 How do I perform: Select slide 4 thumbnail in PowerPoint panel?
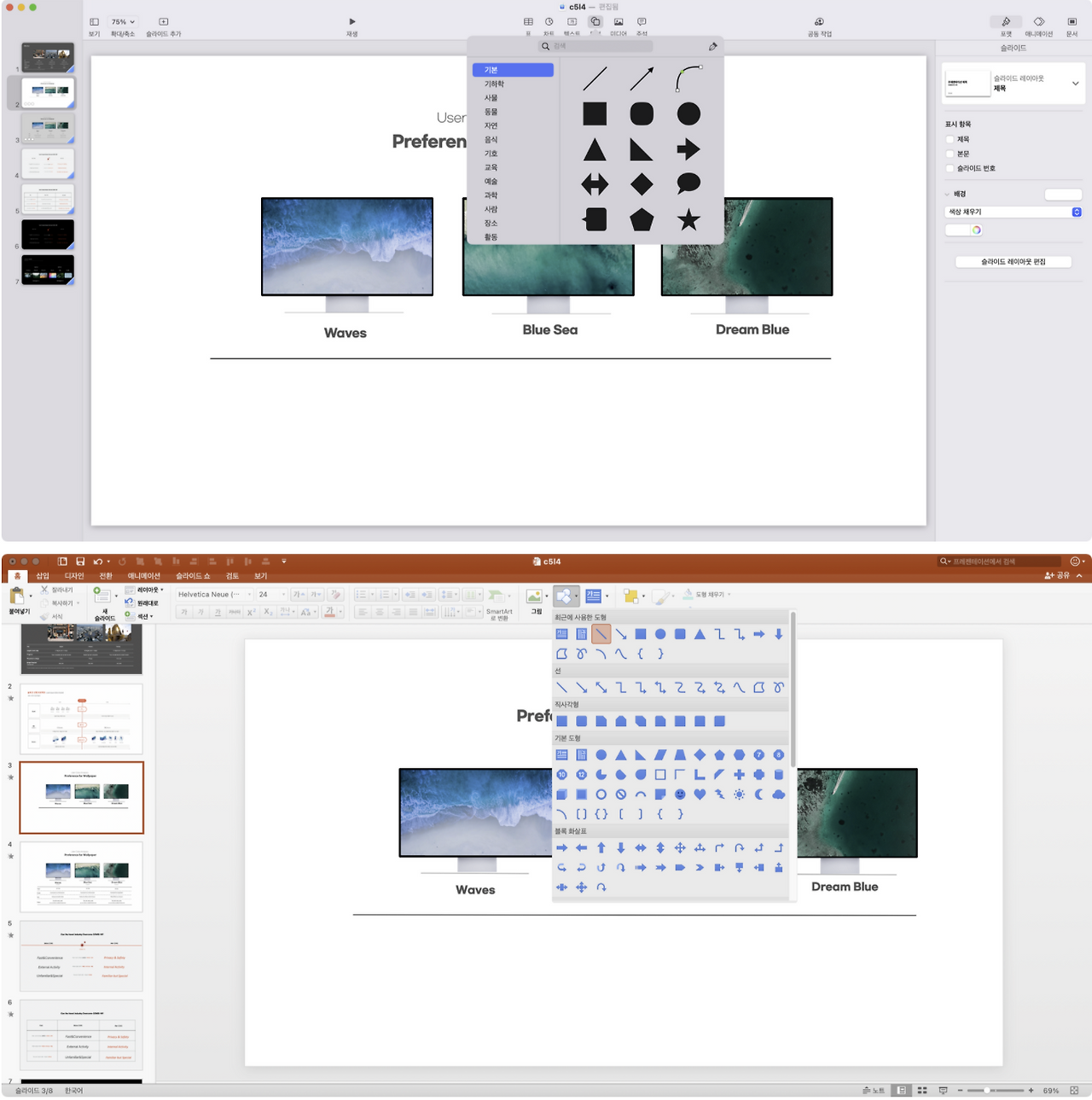pyautogui.click(x=81, y=876)
